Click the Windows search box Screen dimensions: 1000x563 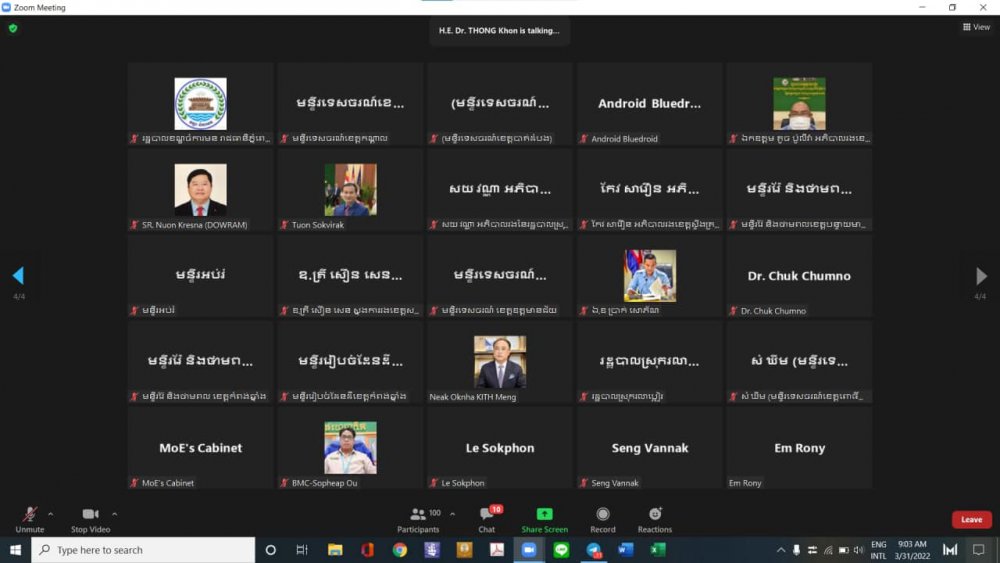click(x=143, y=550)
